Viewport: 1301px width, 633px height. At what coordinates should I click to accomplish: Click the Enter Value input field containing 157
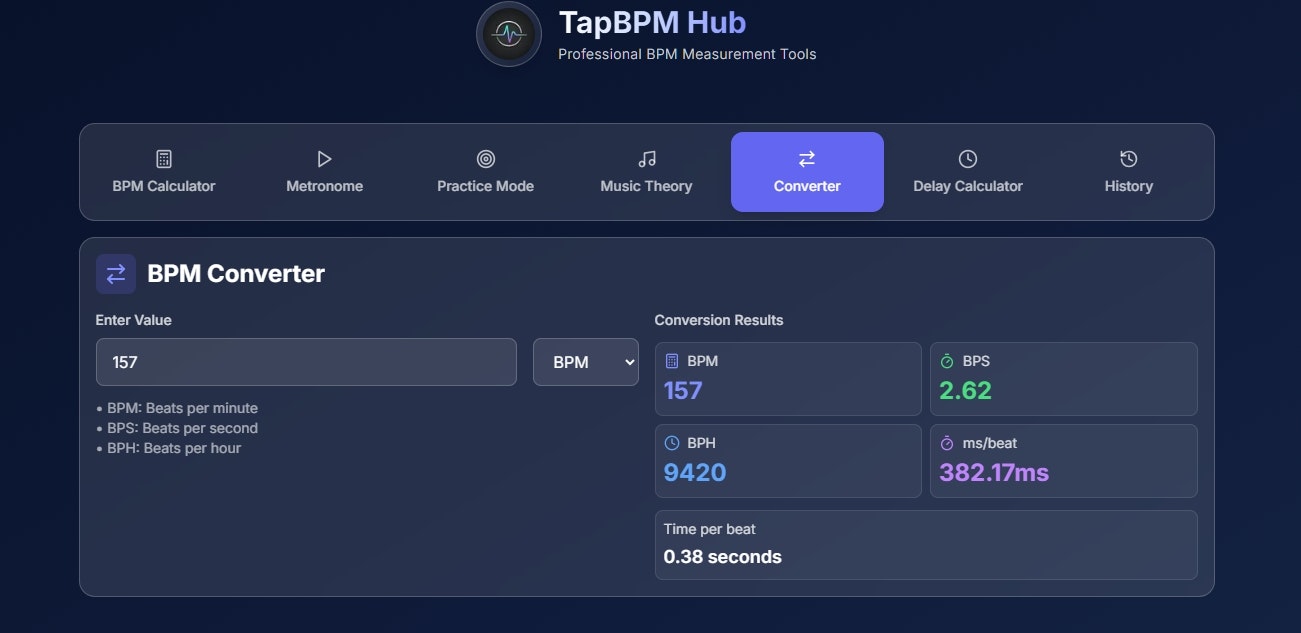(x=306, y=362)
